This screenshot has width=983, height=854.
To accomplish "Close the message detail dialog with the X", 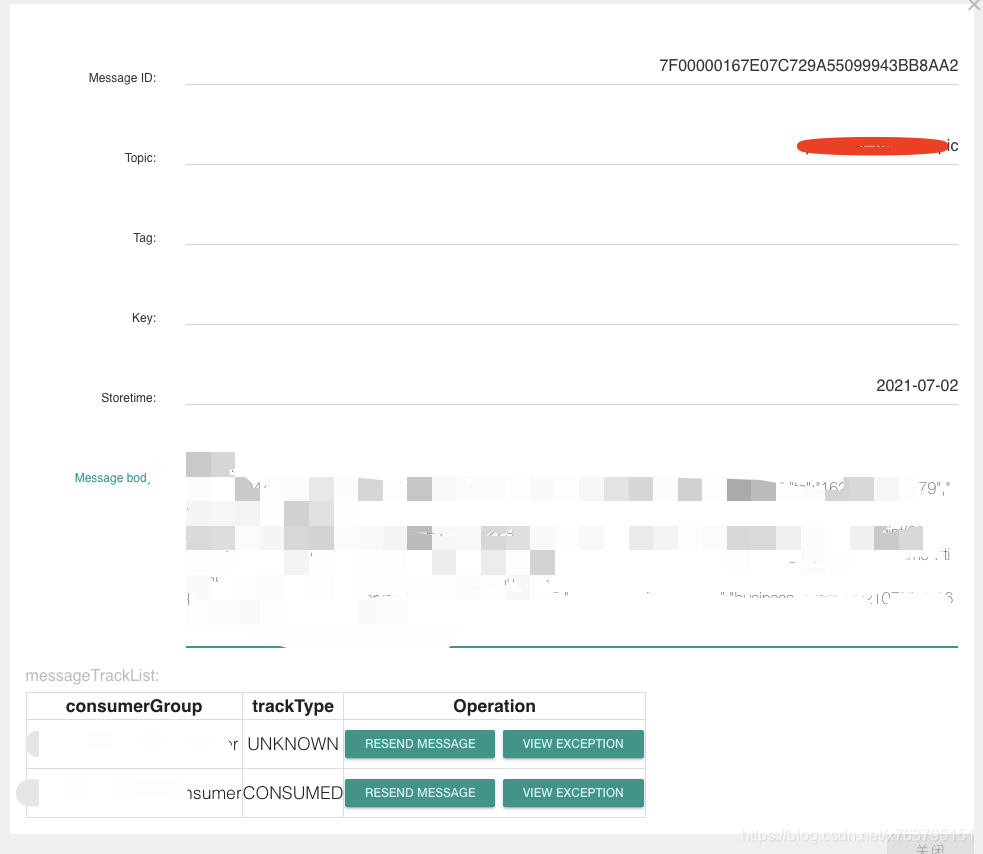I will [974, 6].
